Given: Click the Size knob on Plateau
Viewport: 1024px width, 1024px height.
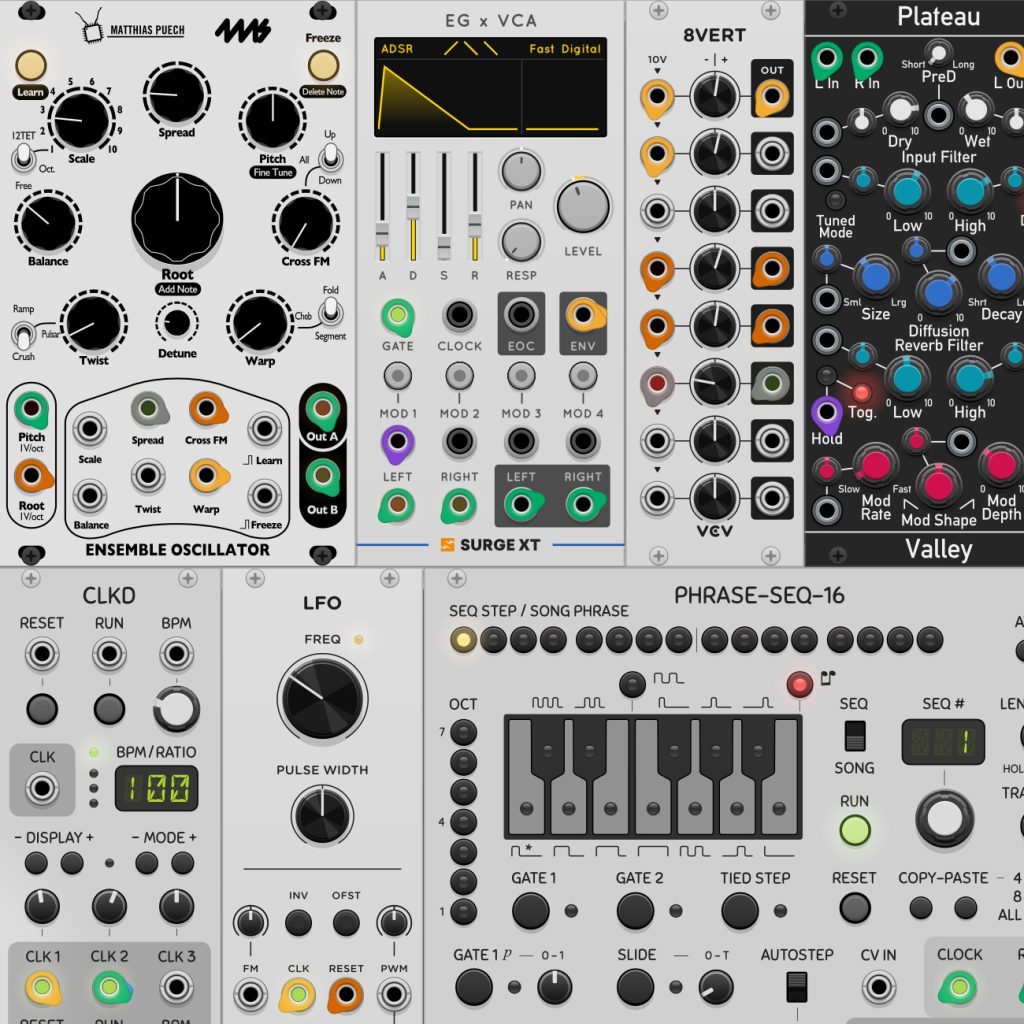Looking at the screenshot, I should (x=875, y=277).
